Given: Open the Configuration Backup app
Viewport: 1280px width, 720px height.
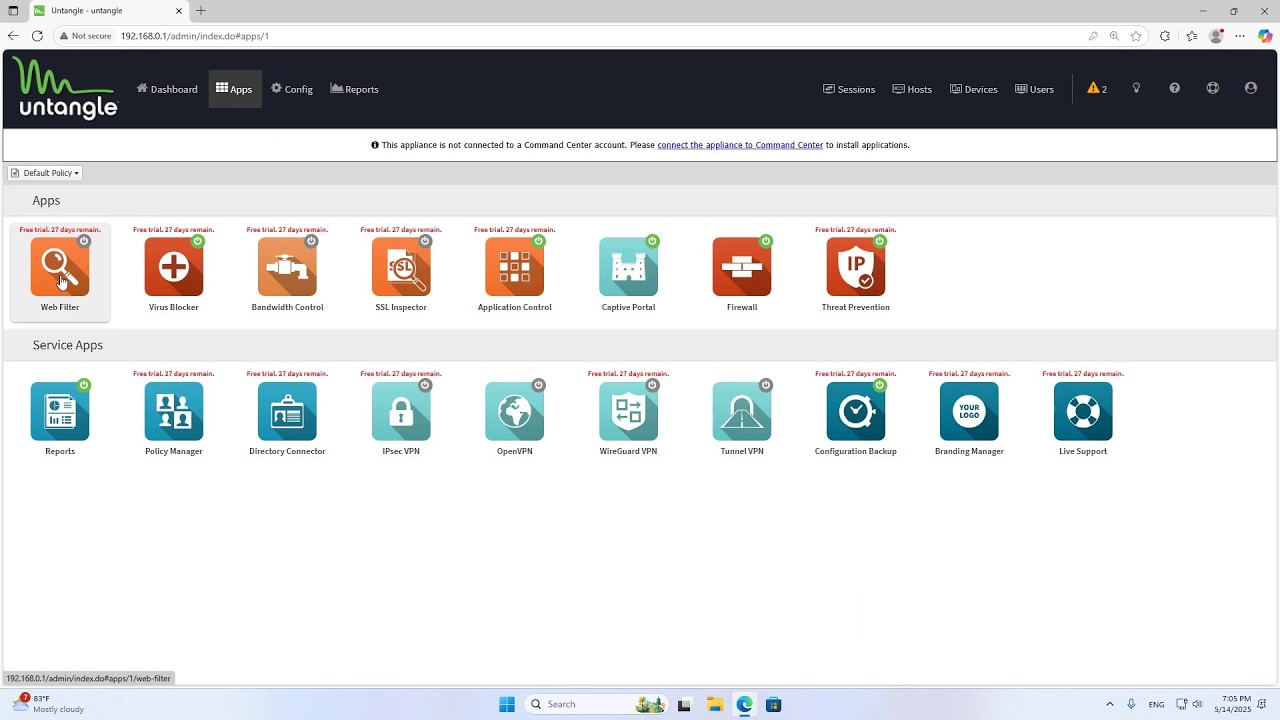Looking at the screenshot, I should point(856,411).
